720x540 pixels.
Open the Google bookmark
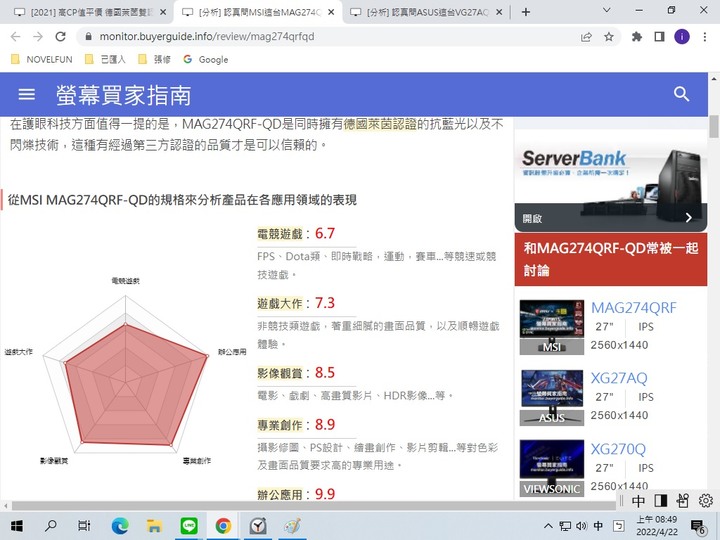click(205, 59)
